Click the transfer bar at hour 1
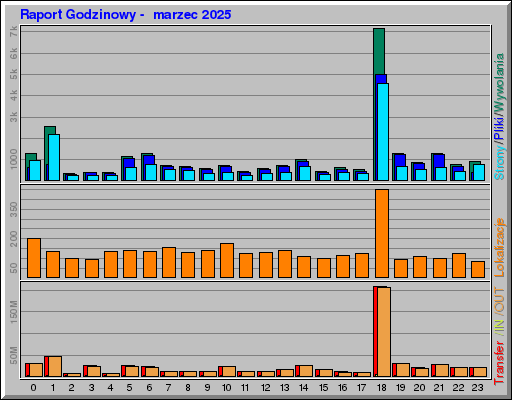 tap(53, 366)
